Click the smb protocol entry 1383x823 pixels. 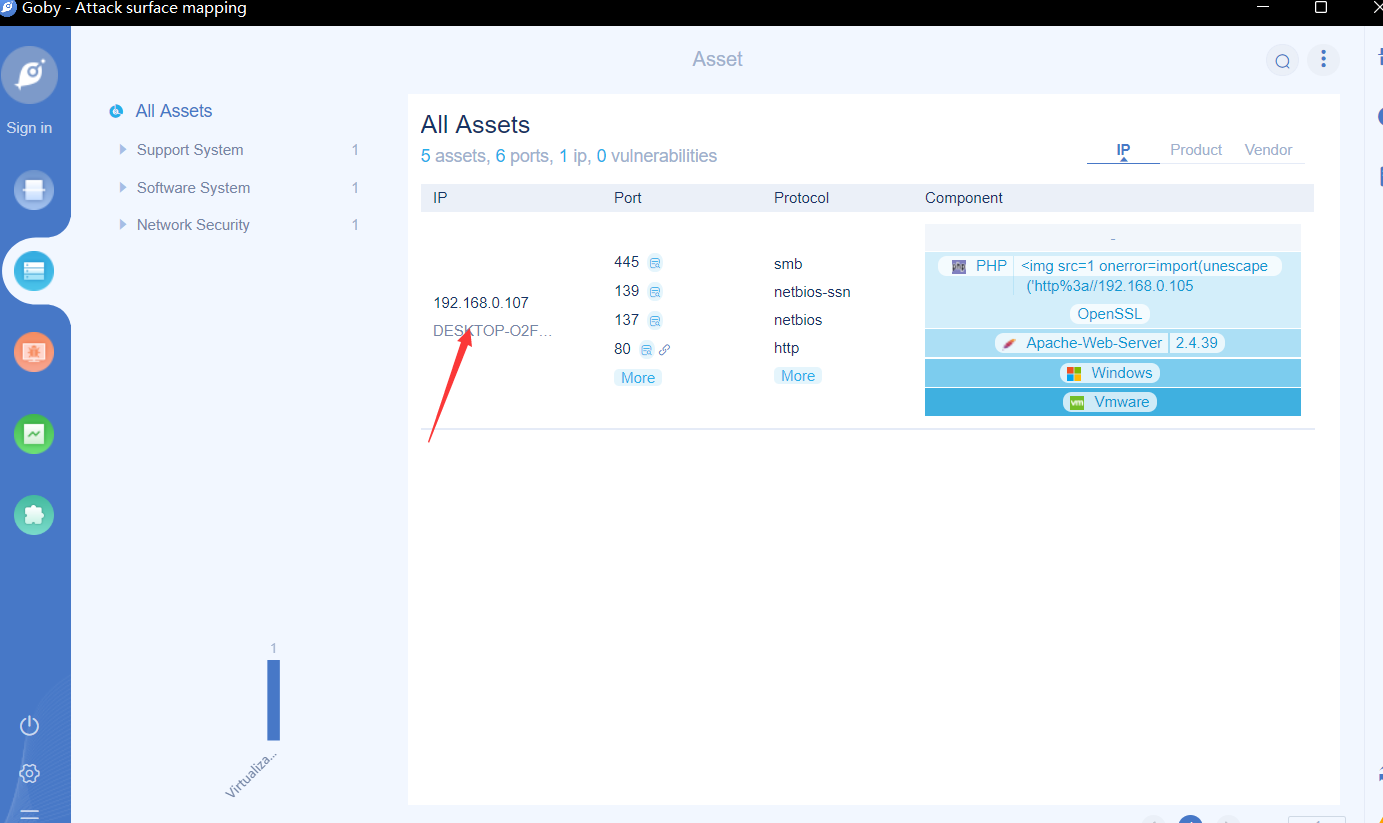[x=788, y=264]
